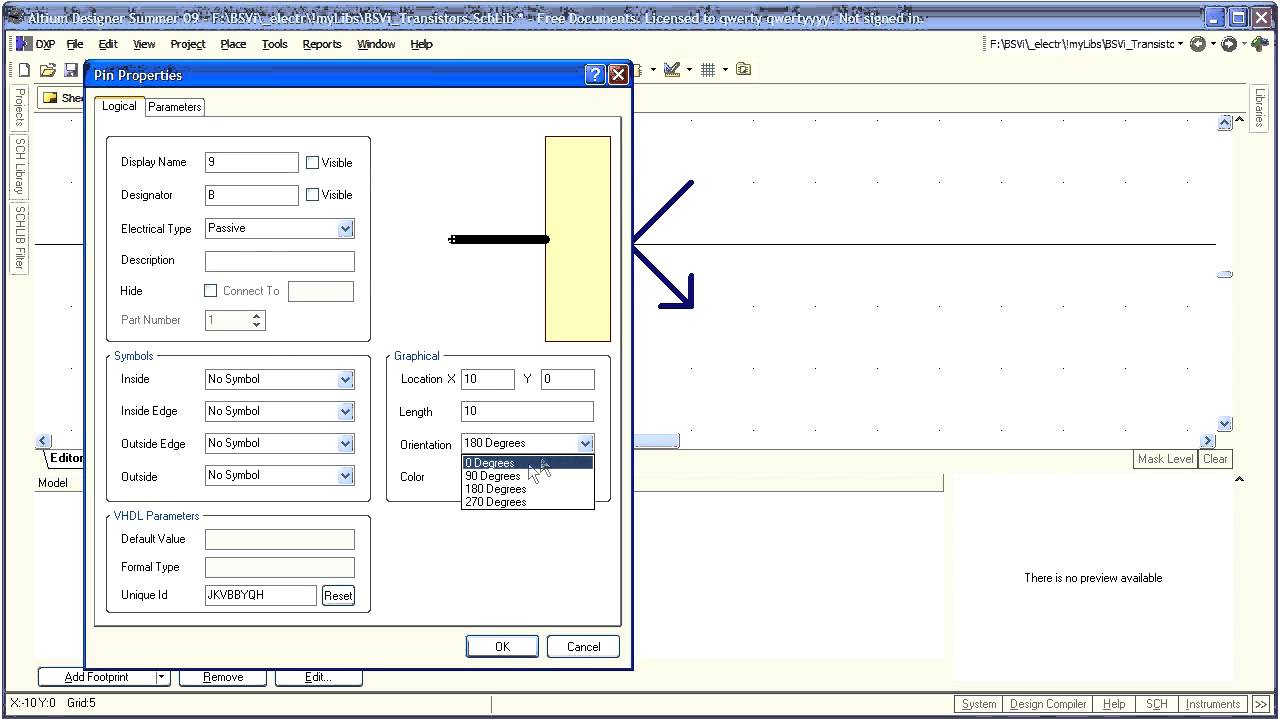Click the Edit... button
Screen dimensions: 1280x720
[x=318, y=677]
